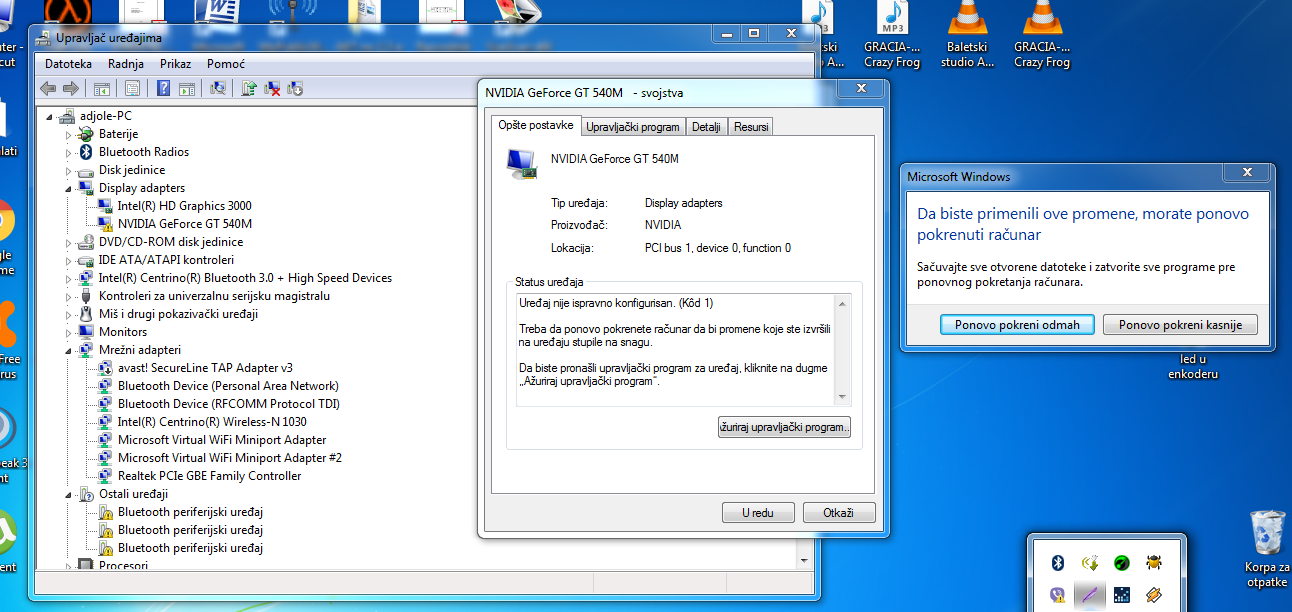This screenshot has height=612, width=1292.
Task: Select Intel(R) HD Graphics 3000 device
Action: [x=184, y=206]
